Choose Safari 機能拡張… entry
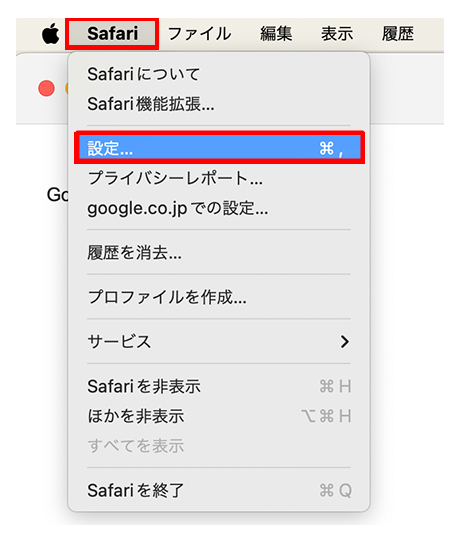This screenshot has width=457, height=534. coord(219,104)
